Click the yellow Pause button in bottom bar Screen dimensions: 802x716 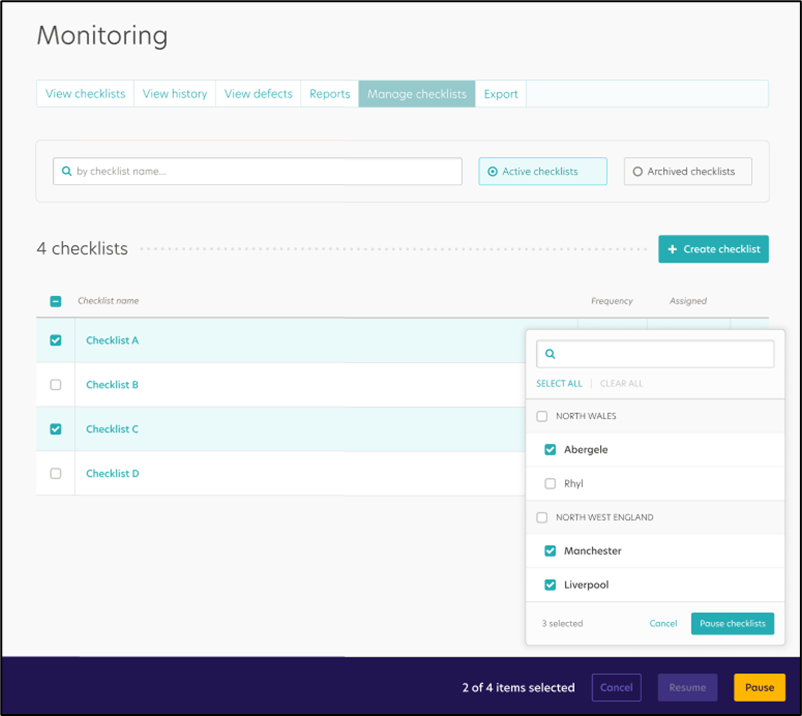(759, 687)
